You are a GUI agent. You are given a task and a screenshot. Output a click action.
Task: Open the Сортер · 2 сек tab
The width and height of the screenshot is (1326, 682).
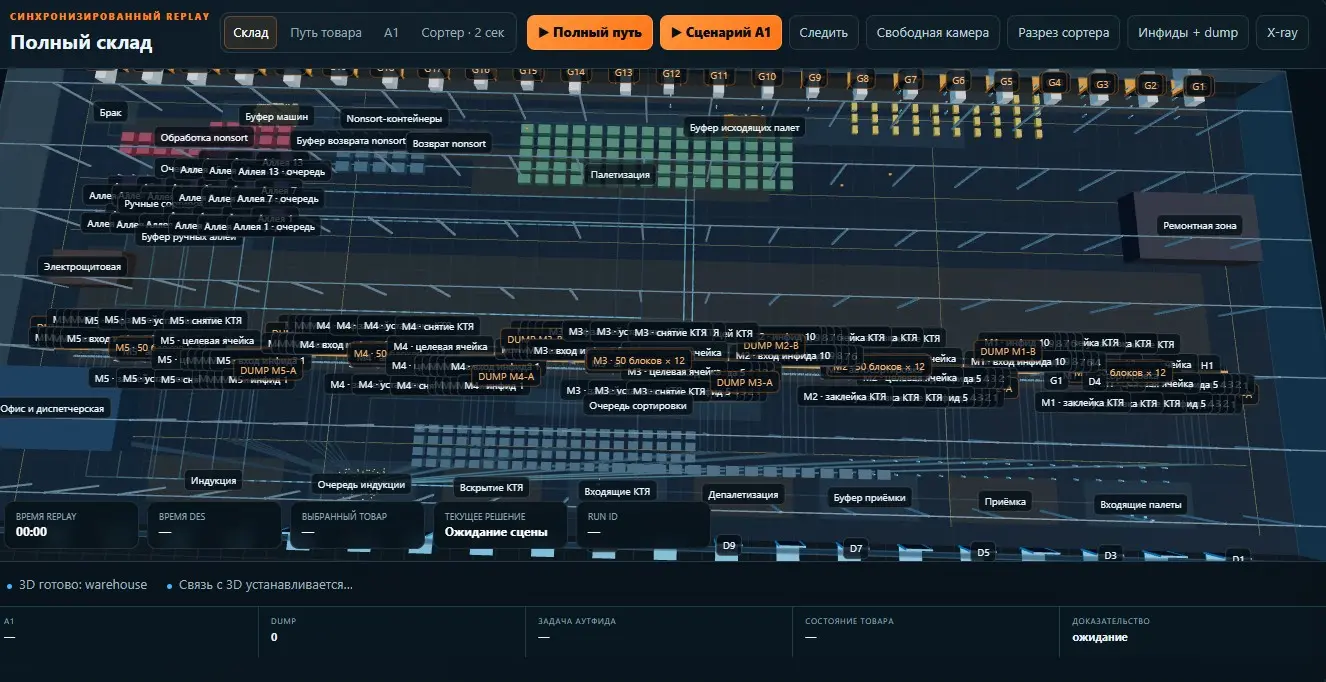(462, 33)
